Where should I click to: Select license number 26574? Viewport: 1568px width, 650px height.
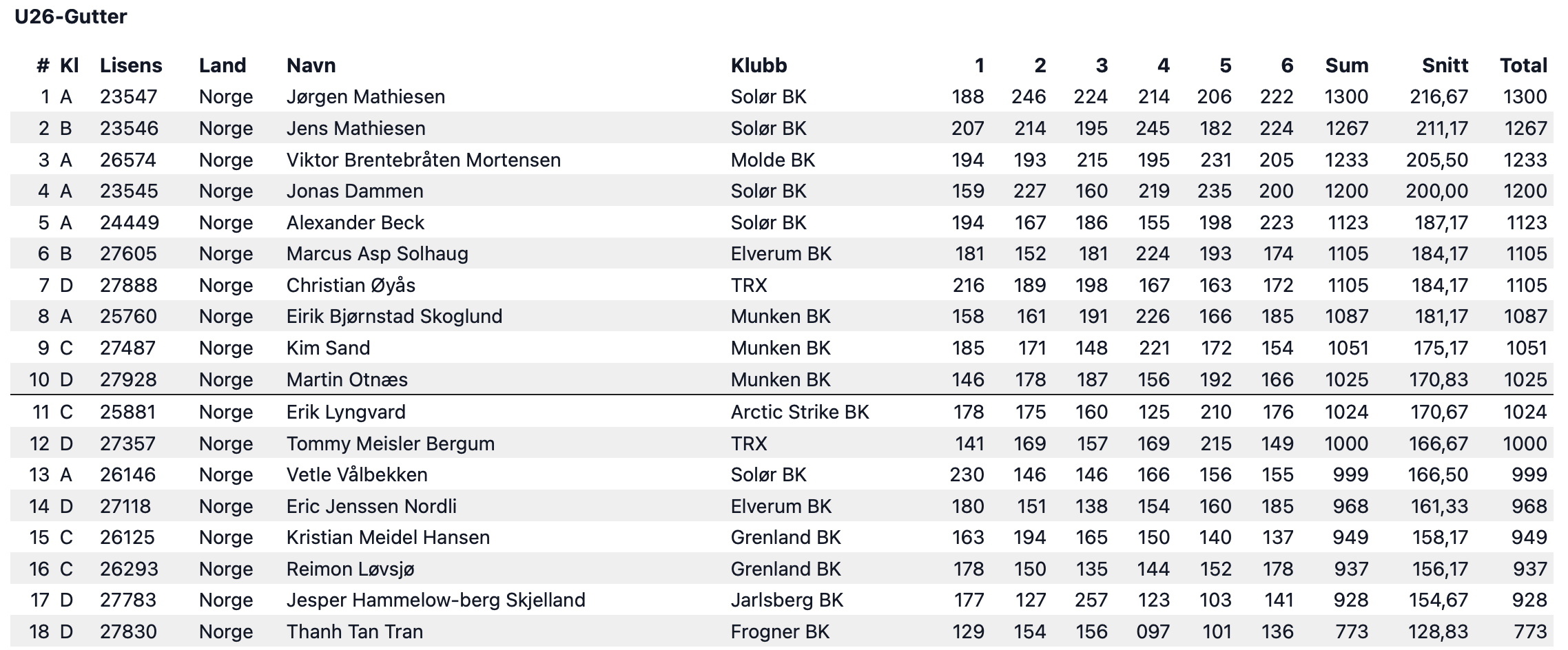tap(128, 160)
